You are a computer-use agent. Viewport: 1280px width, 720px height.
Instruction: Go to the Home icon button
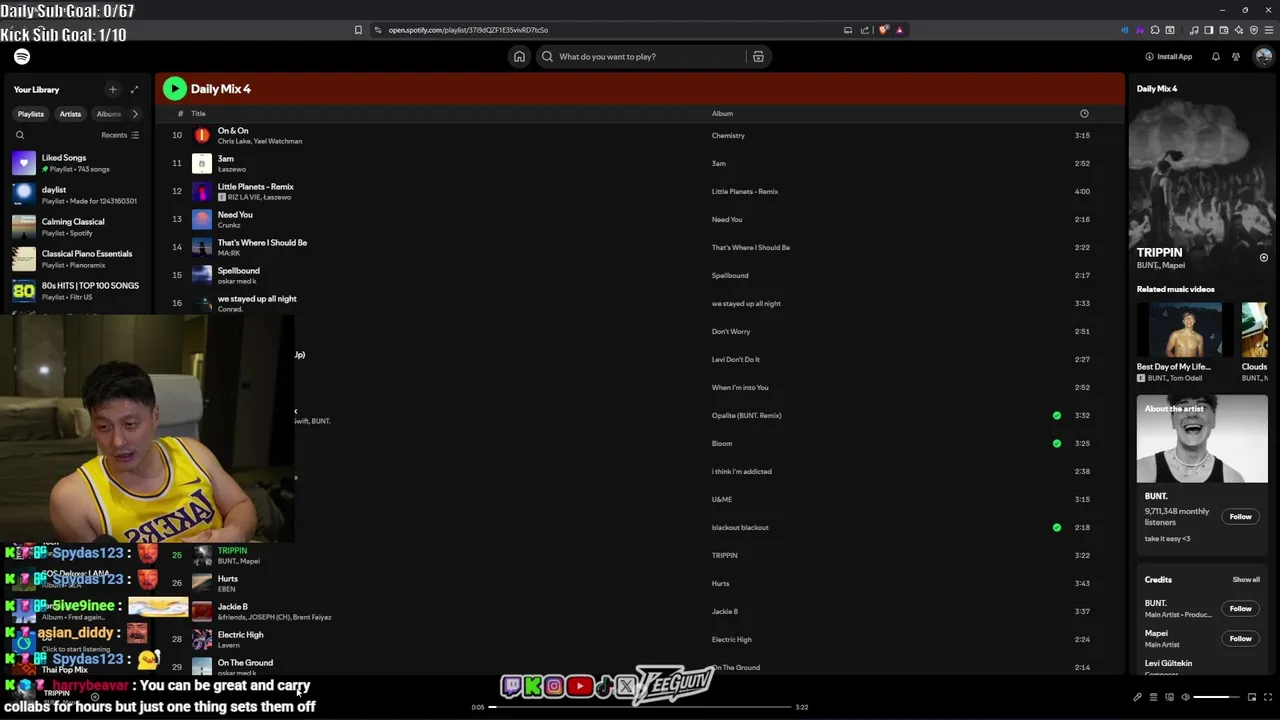click(x=519, y=57)
